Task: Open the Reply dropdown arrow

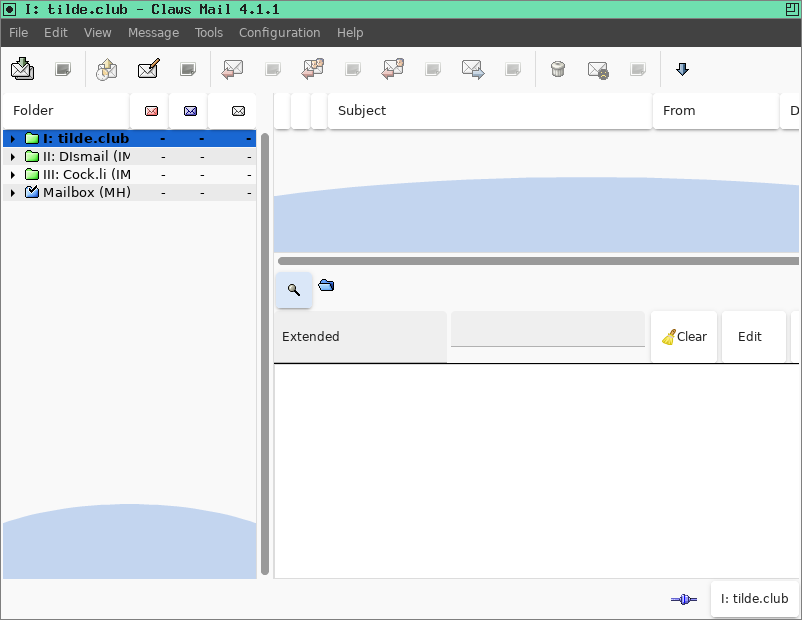Action: (273, 69)
